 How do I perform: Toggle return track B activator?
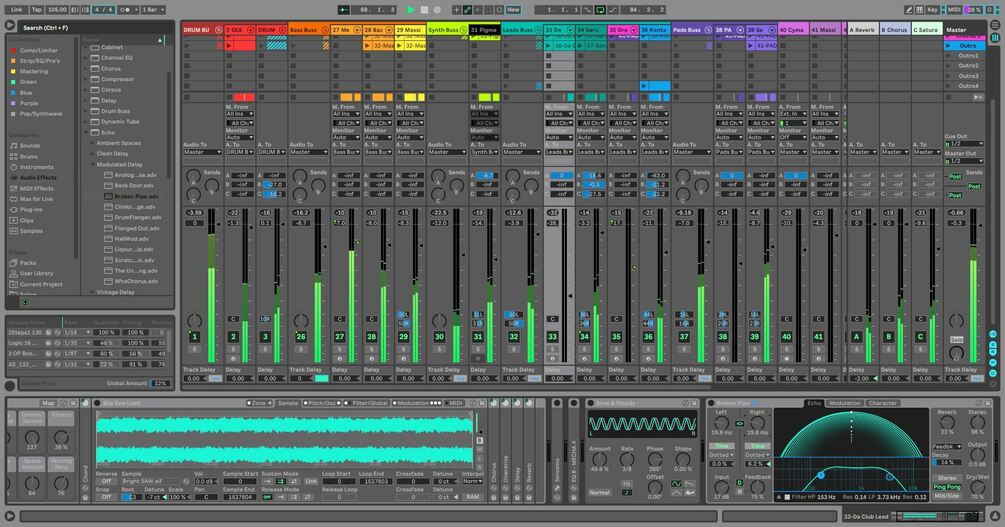click(x=888, y=337)
